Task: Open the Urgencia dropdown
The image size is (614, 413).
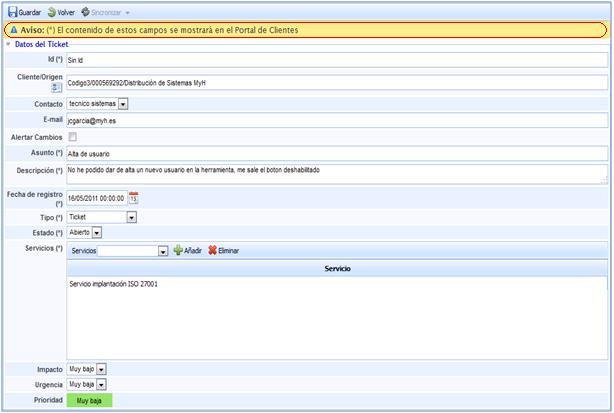Action: click(x=101, y=384)
